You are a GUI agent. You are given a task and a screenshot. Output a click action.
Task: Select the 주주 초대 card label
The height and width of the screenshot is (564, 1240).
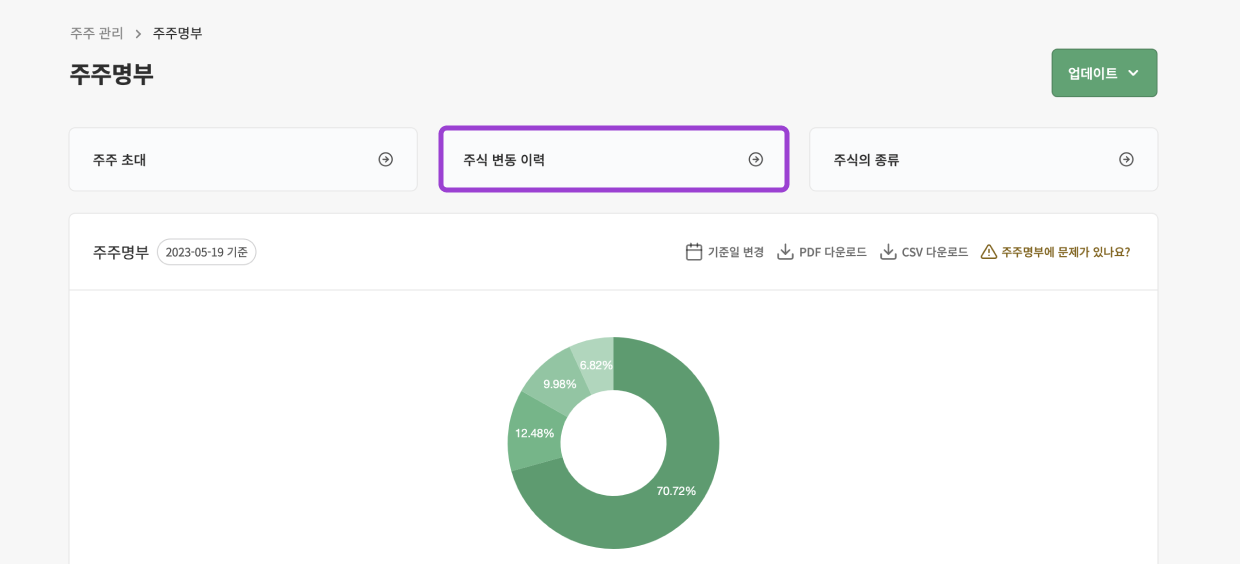click(x=120, y=159)
